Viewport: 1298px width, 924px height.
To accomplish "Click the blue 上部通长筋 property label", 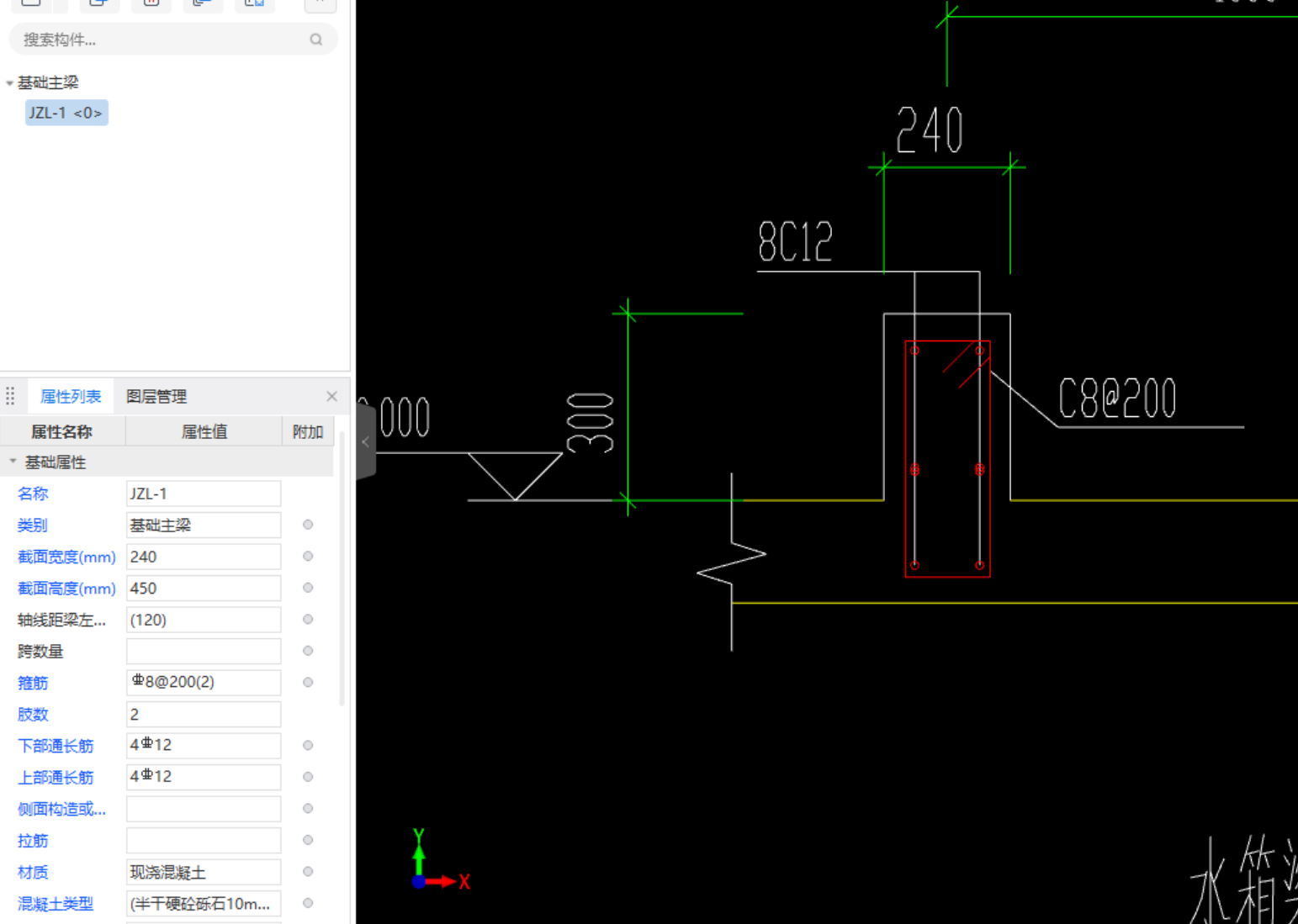I will click(56, 778).
